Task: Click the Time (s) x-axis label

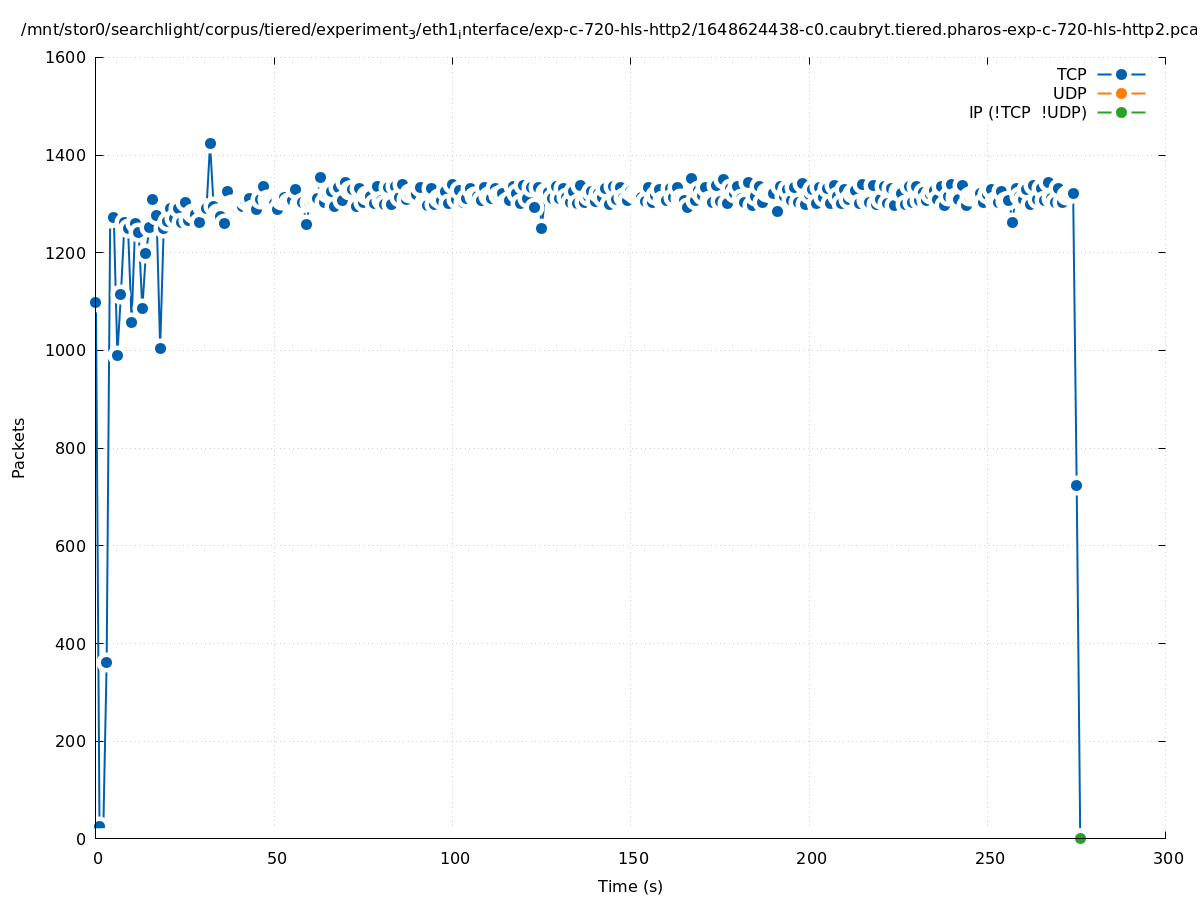Action: (630, 886)
